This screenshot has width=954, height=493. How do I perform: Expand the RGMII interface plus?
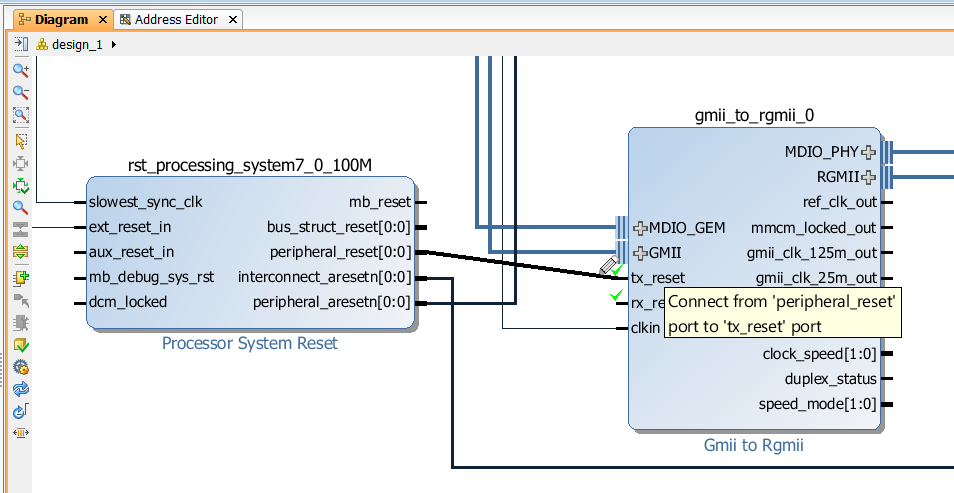pyautogui.click(x=869, y=177)
